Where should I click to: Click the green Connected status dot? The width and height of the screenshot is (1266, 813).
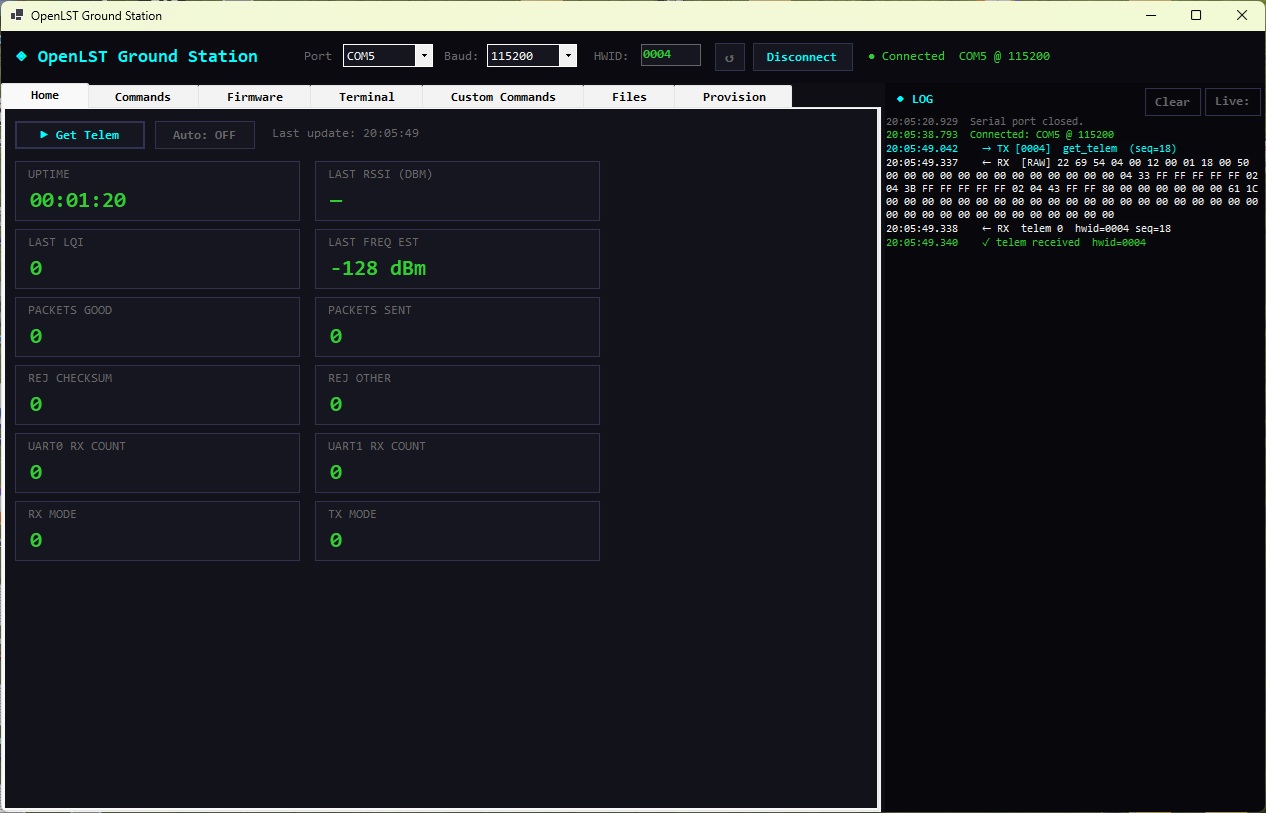click(x=872, y=56)
